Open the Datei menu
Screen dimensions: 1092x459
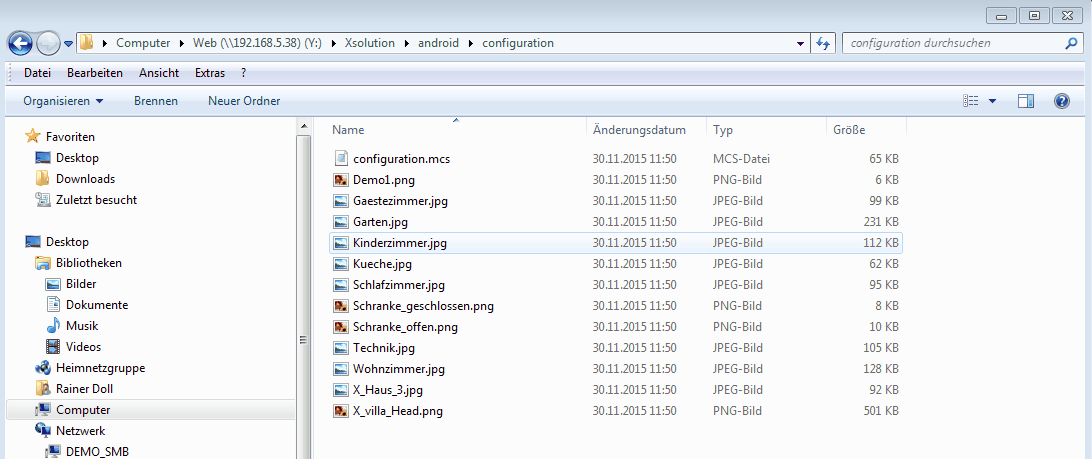point(37,73)
